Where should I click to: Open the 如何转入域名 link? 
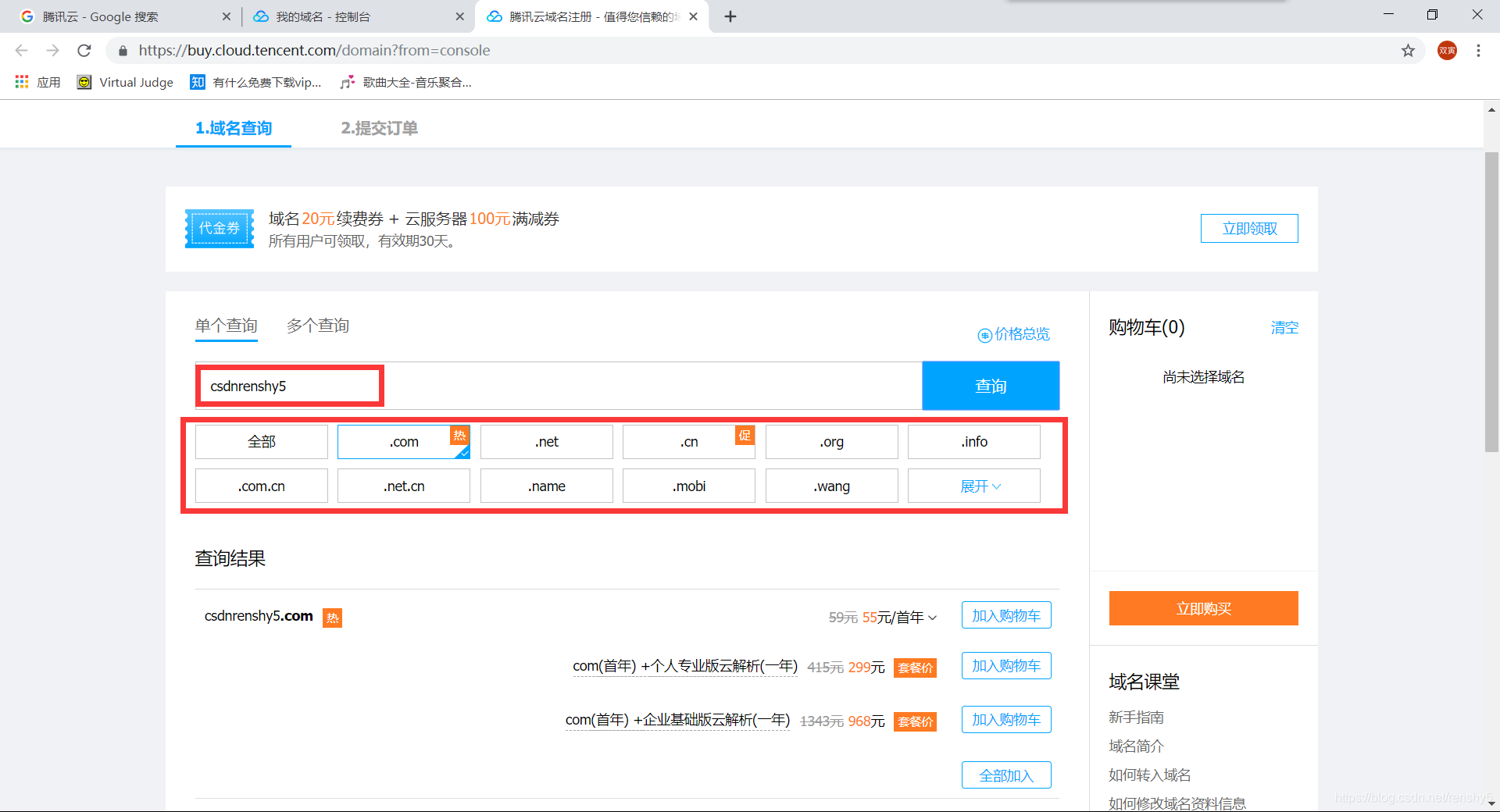[x=1150, y=775]
